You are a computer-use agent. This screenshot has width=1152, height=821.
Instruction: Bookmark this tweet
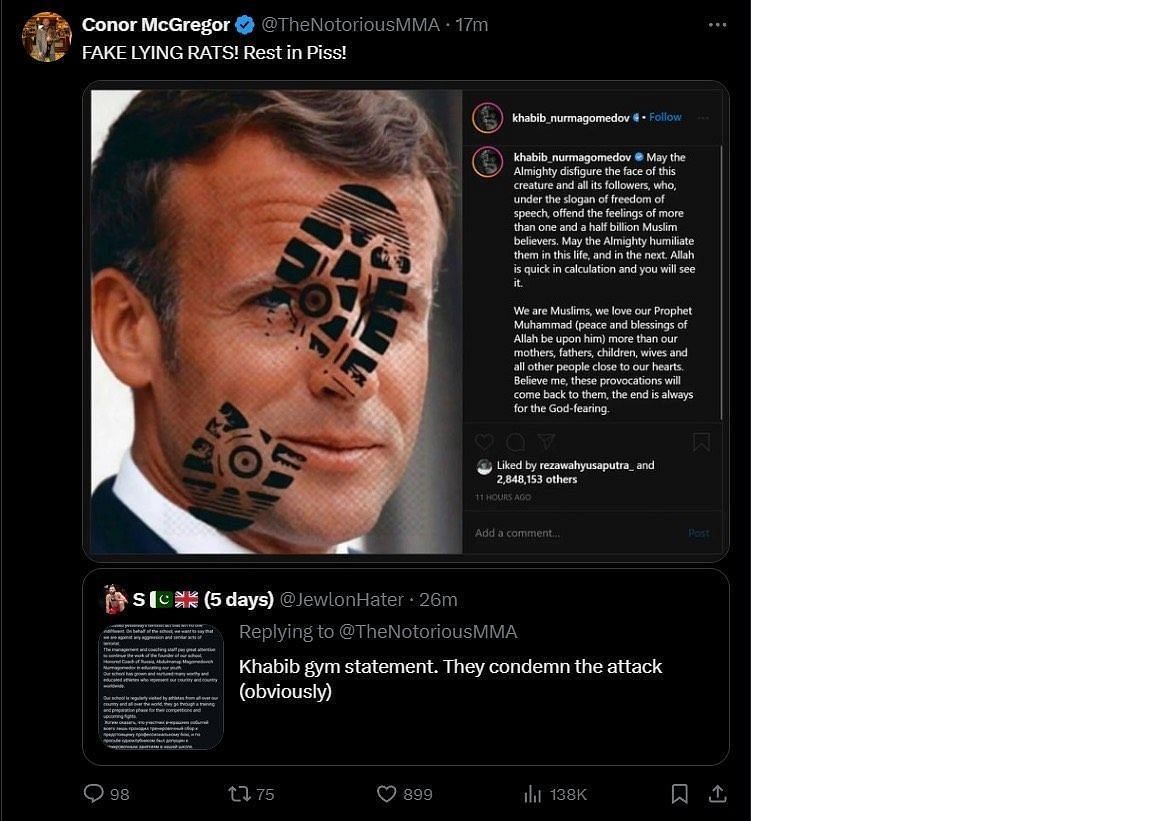[679, 794]
